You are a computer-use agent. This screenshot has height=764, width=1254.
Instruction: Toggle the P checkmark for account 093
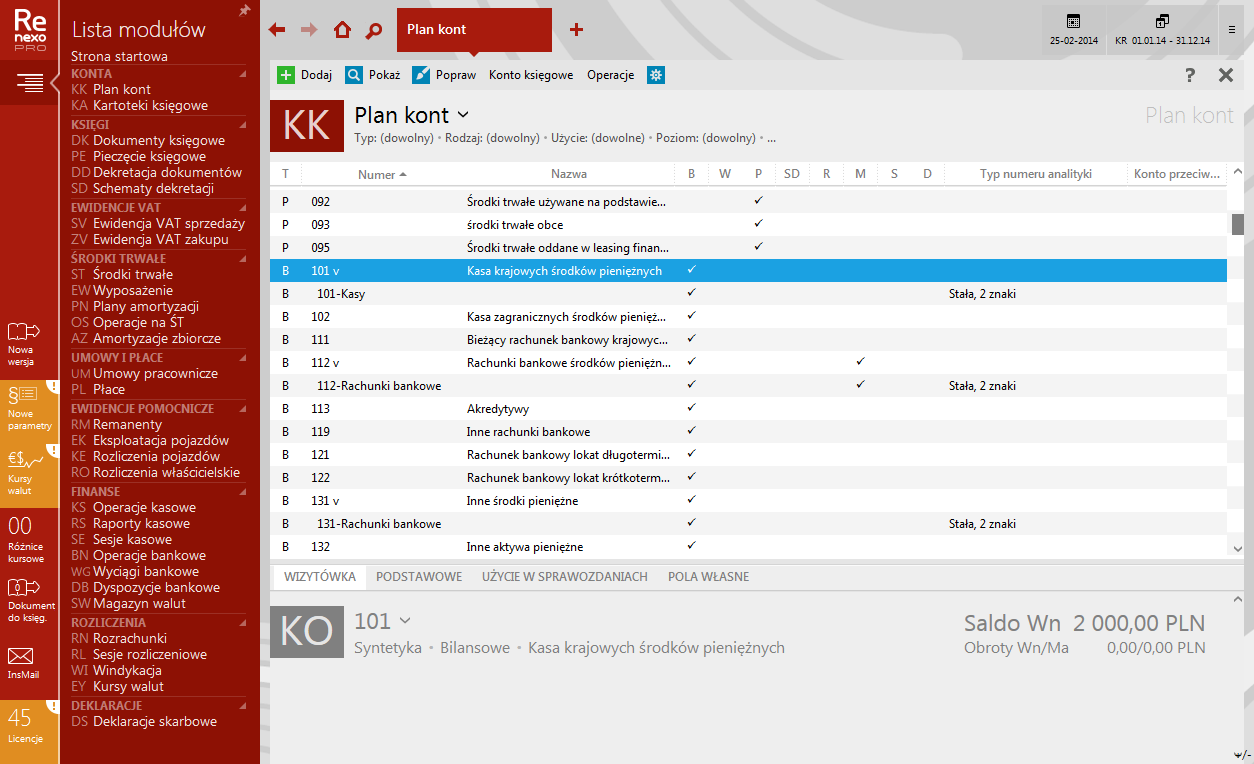coord(758,224)
